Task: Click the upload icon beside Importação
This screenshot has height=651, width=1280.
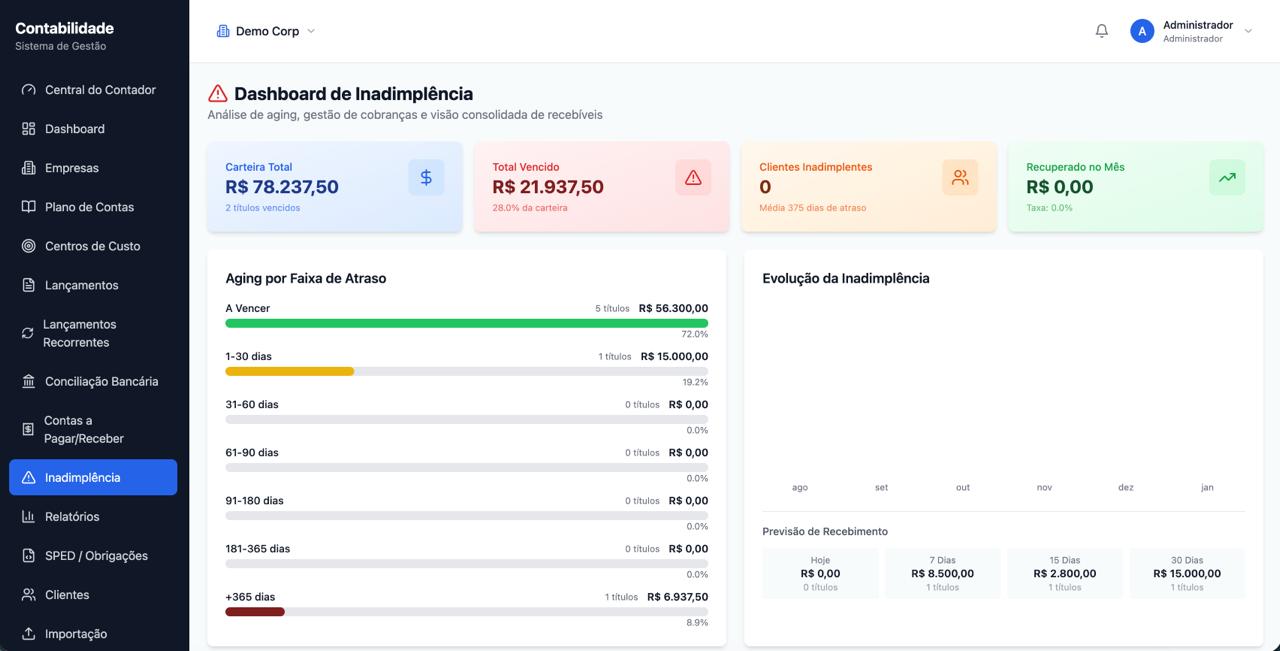Action: tap(28, 634)
